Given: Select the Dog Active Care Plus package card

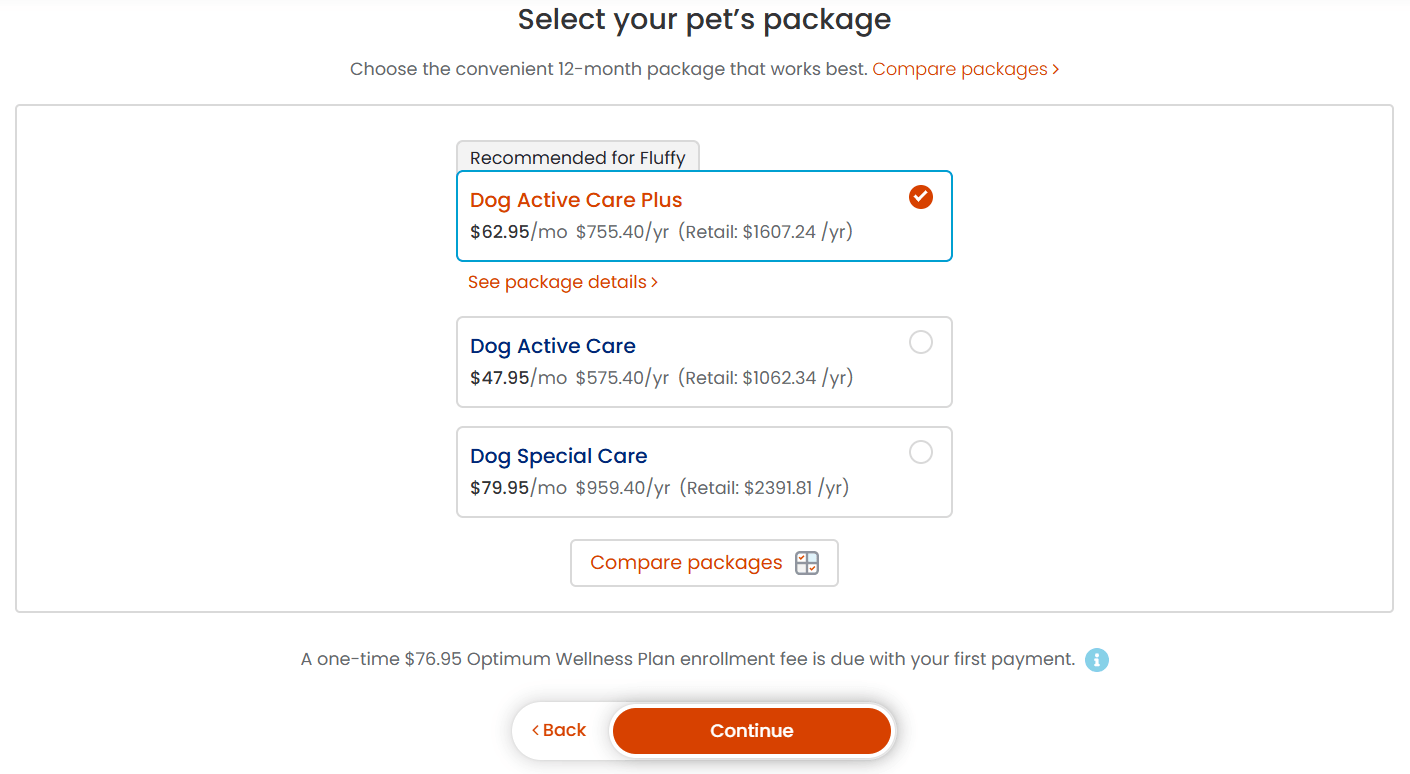Looking at the screenshot, I should pyautogui.click(x=704, y=215).
